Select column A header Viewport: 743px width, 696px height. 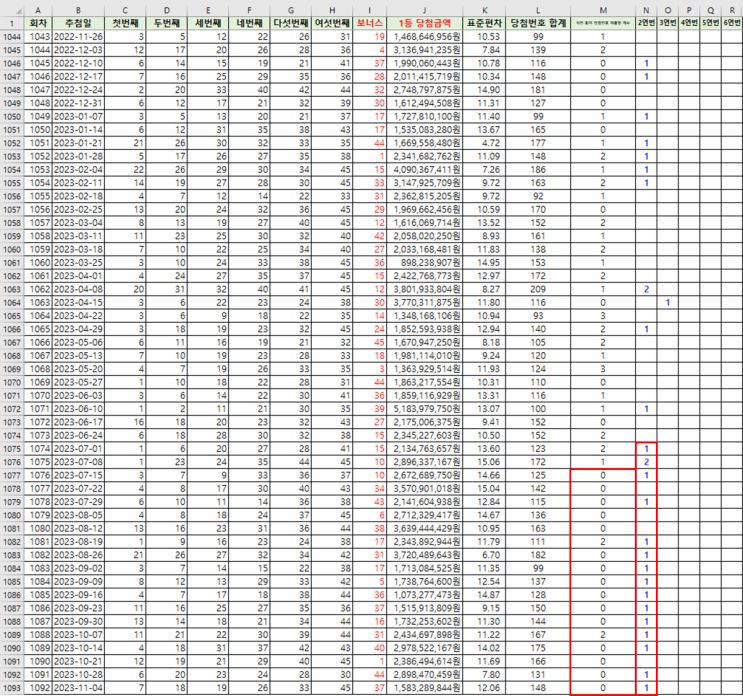pos(38,10)
